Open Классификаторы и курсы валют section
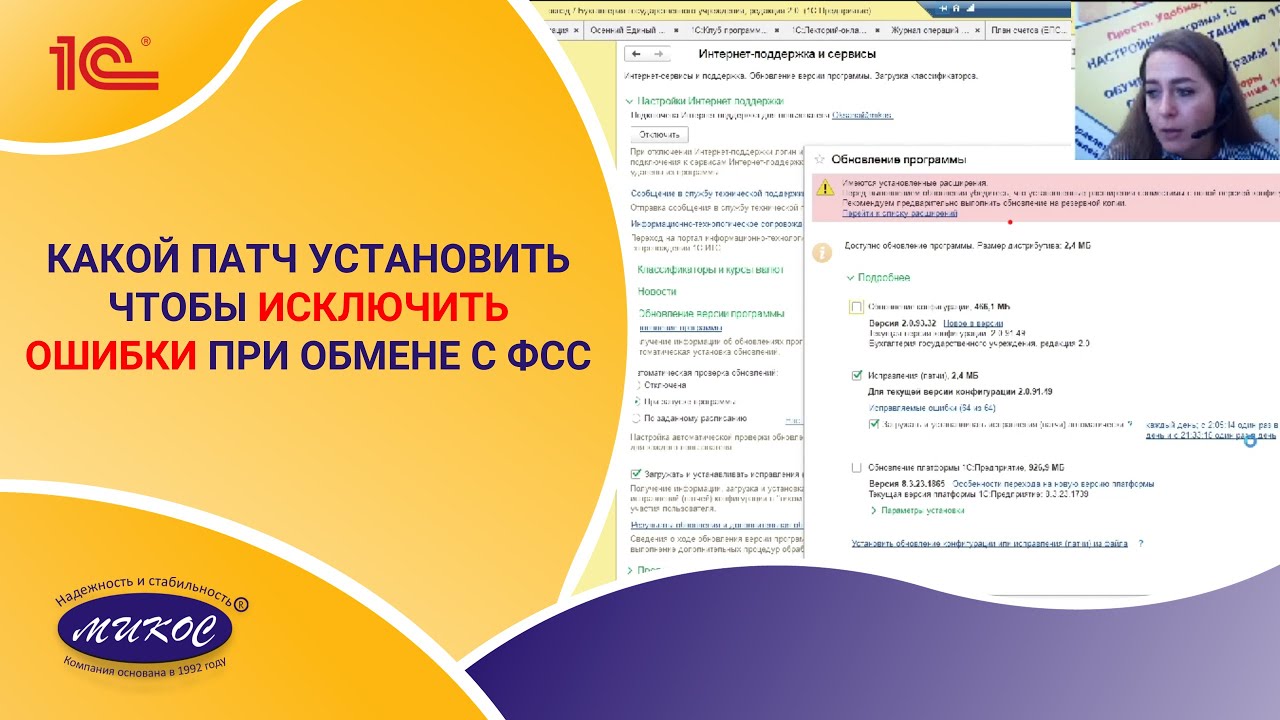Screen dimensions: 1280x720 pyautogui.click(x=711, y=270)
